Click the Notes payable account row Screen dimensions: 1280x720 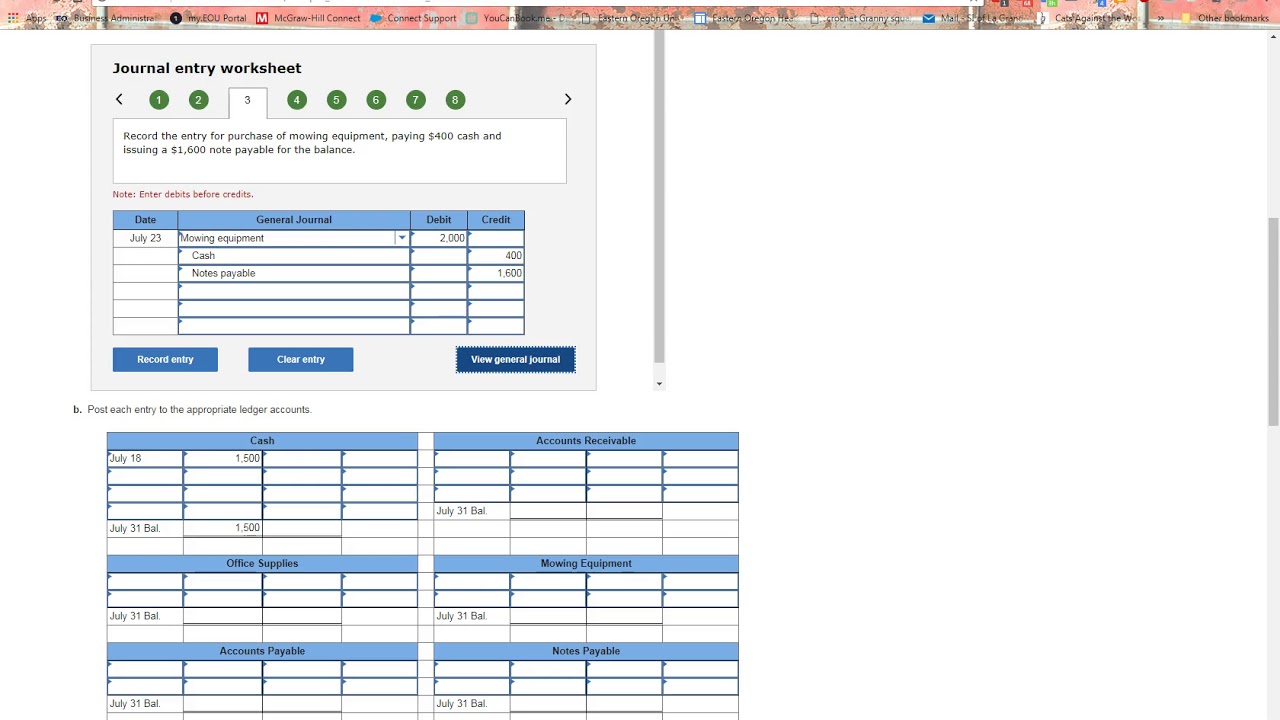pos(294,273)
